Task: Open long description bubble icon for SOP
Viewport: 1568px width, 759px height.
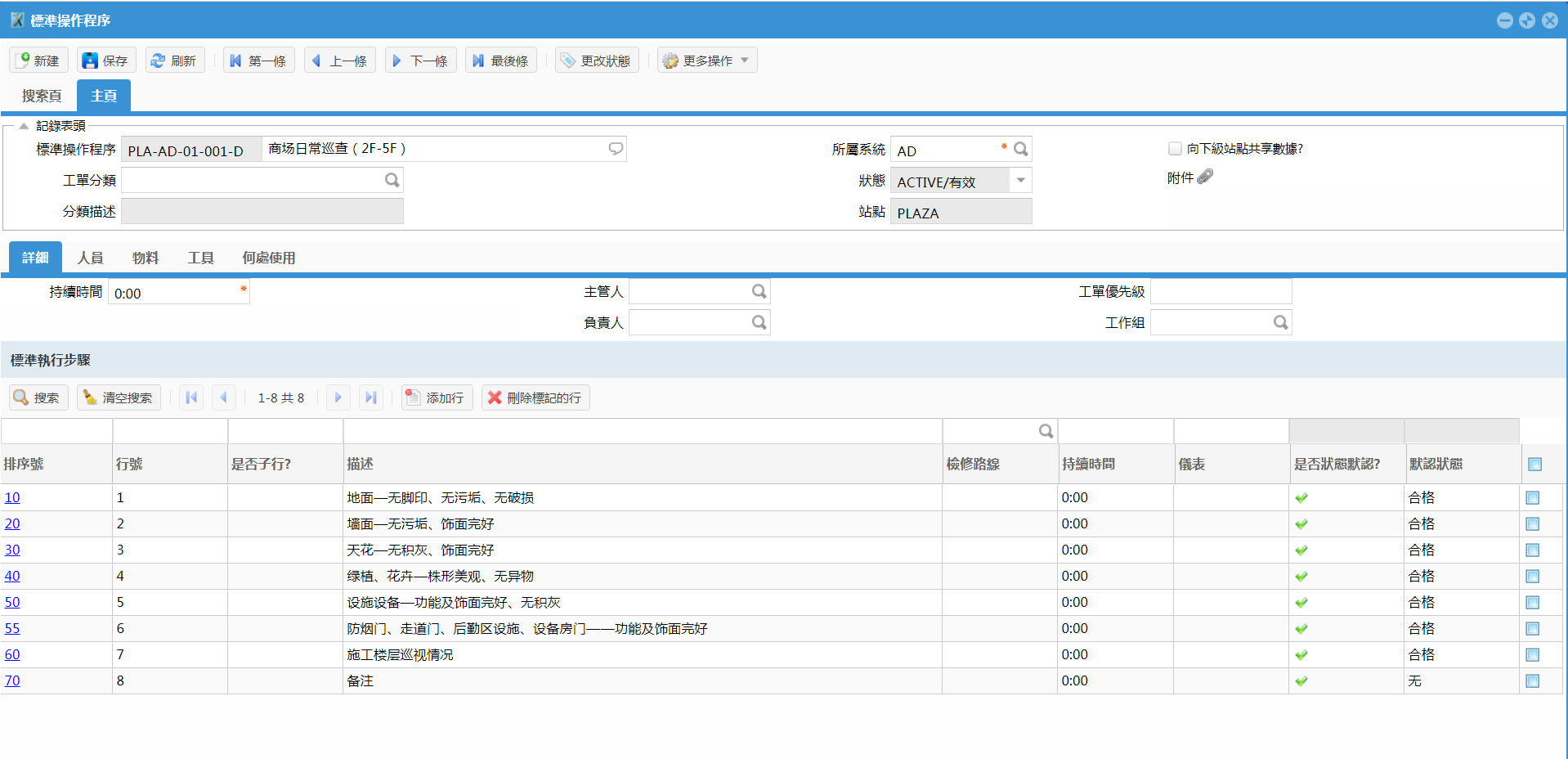Action: (616, 148)
